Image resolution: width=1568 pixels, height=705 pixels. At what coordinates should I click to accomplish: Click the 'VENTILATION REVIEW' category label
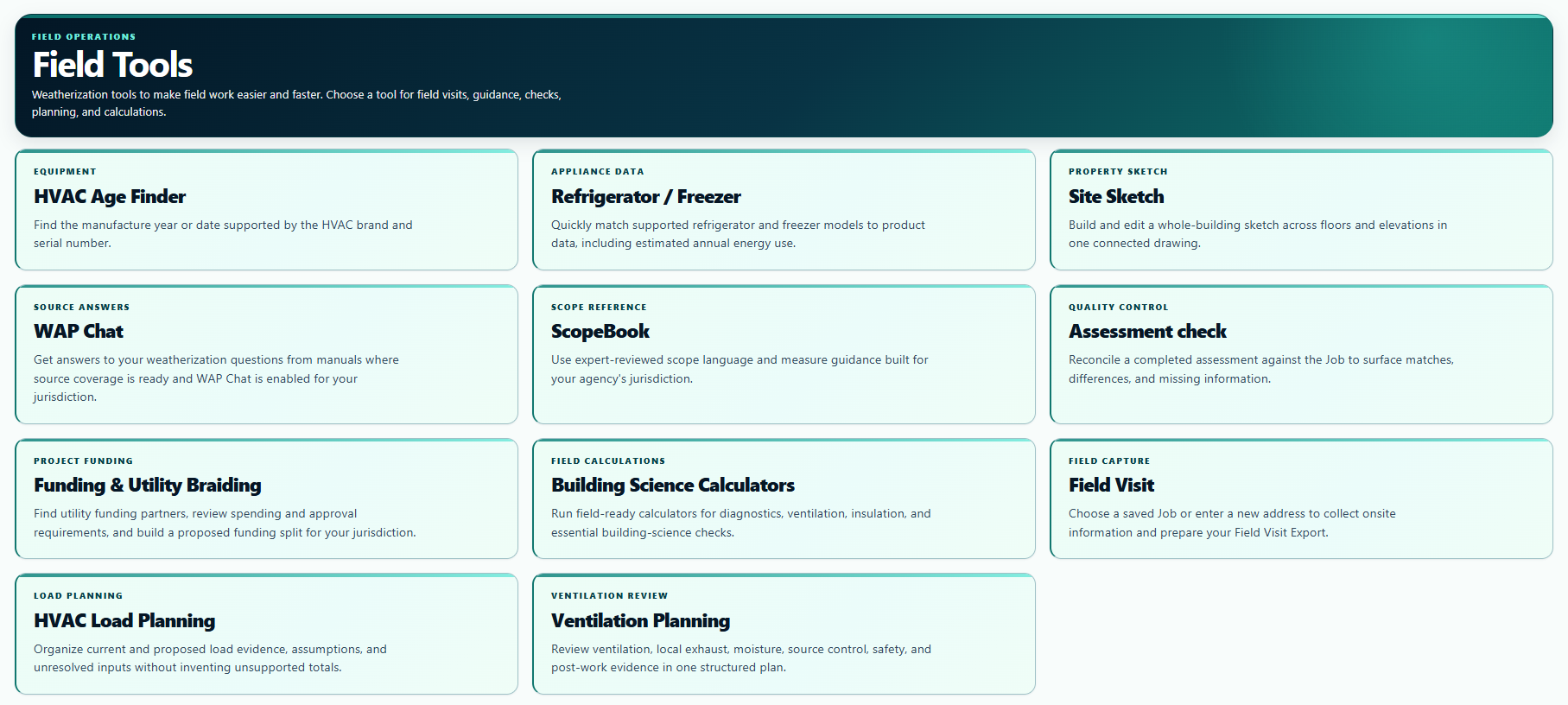pos(609,596)
